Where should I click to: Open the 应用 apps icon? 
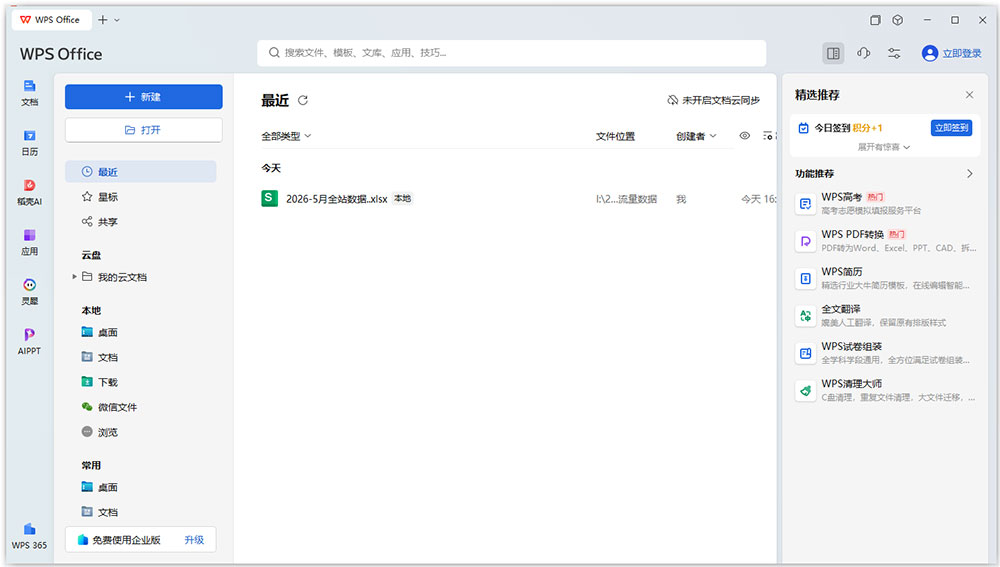coord(29,242)
